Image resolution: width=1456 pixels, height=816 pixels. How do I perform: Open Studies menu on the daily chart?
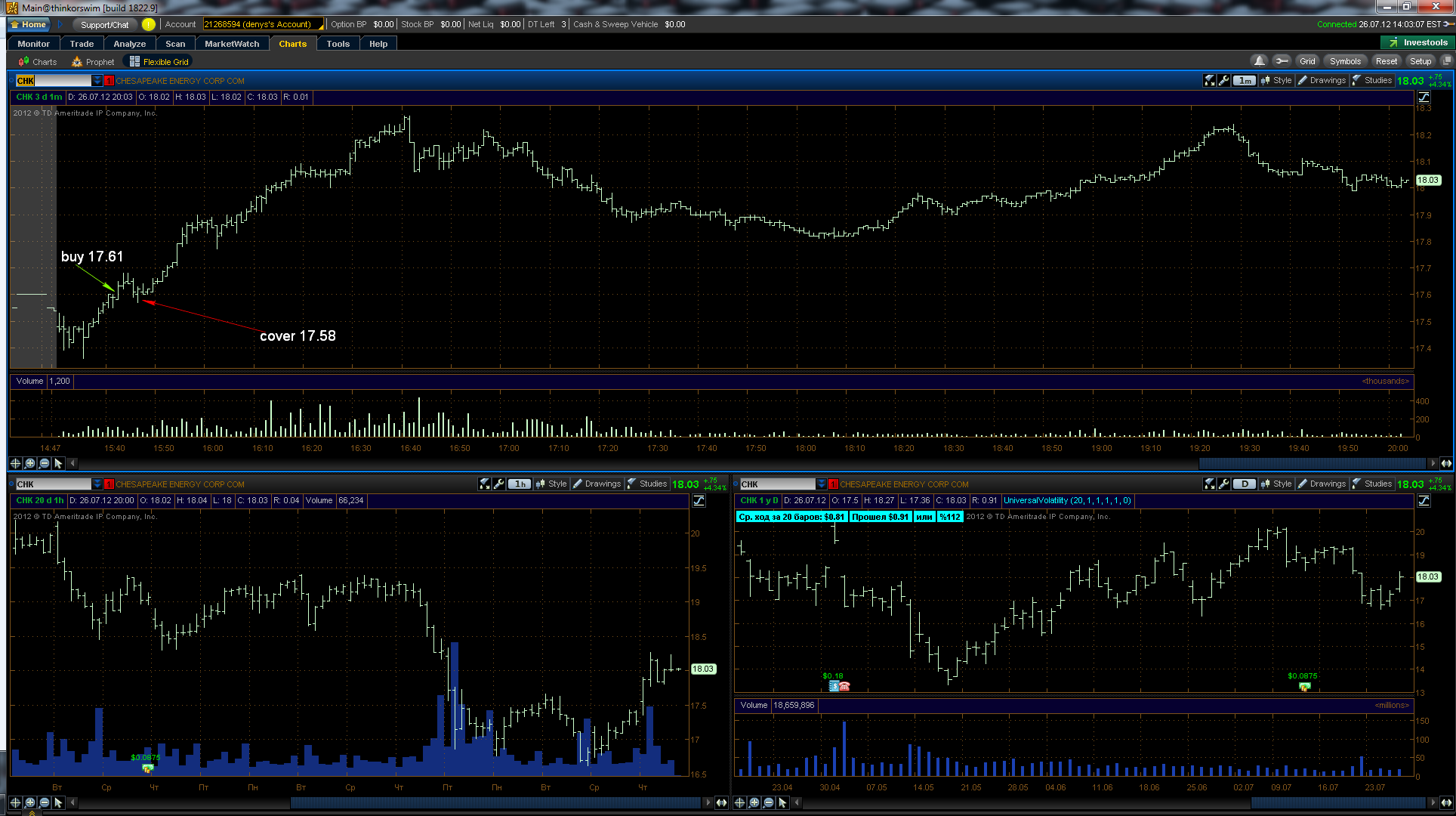click(1372, 484)
